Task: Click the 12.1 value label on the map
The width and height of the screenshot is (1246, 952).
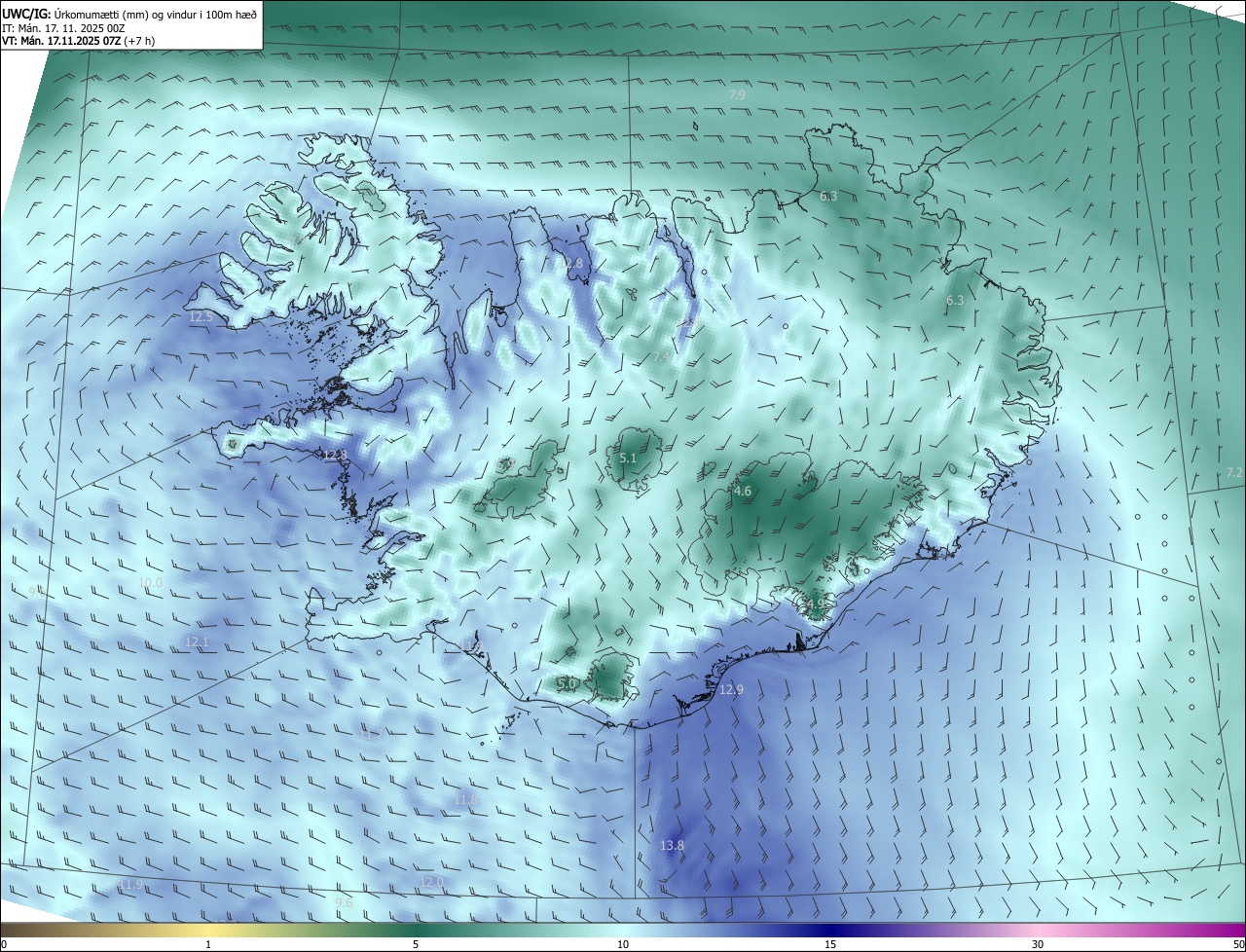Action: coord(197,641)
